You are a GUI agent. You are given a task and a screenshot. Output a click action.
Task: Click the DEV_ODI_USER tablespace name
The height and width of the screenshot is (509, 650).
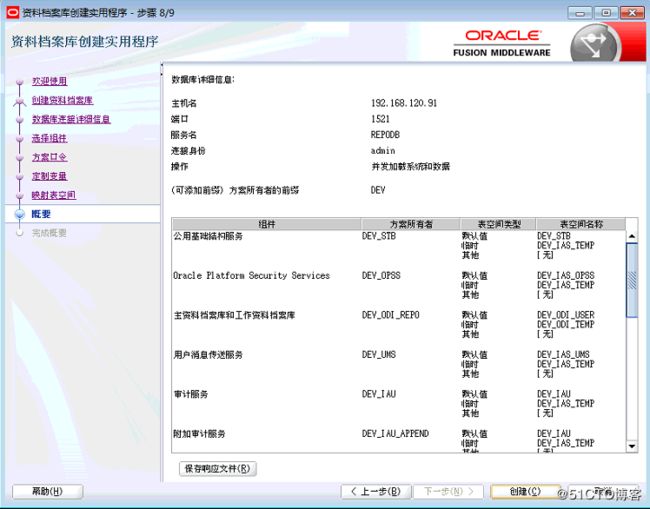click(x=566, y=315)
